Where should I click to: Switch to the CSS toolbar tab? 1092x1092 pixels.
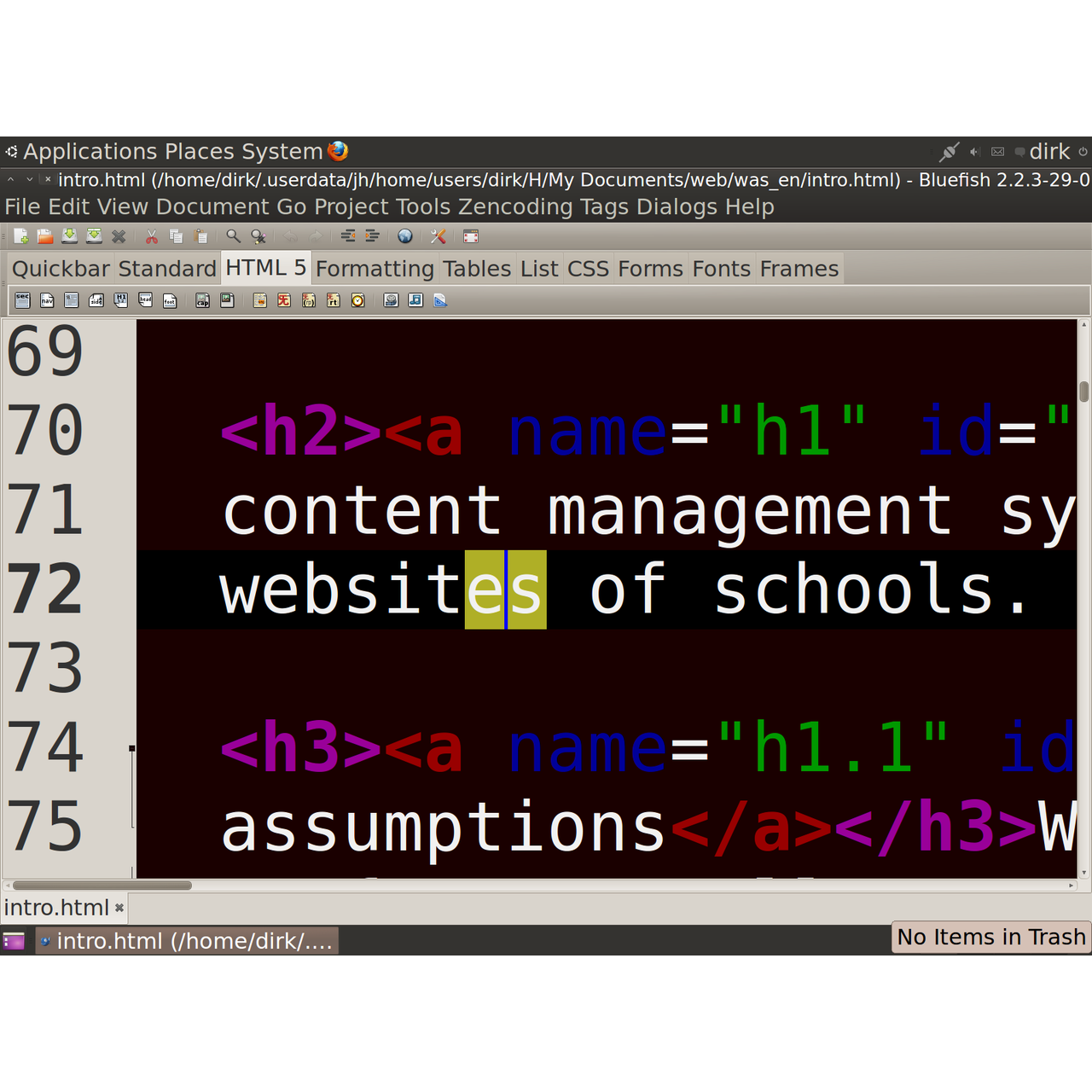[588, 269]
